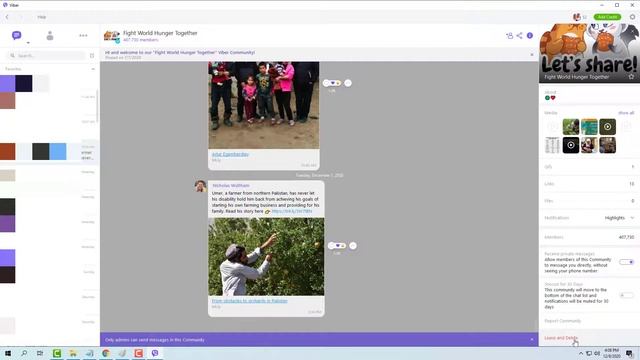640x360 pixels.
Task: Forward the group photo message
Action: [348, 83]
